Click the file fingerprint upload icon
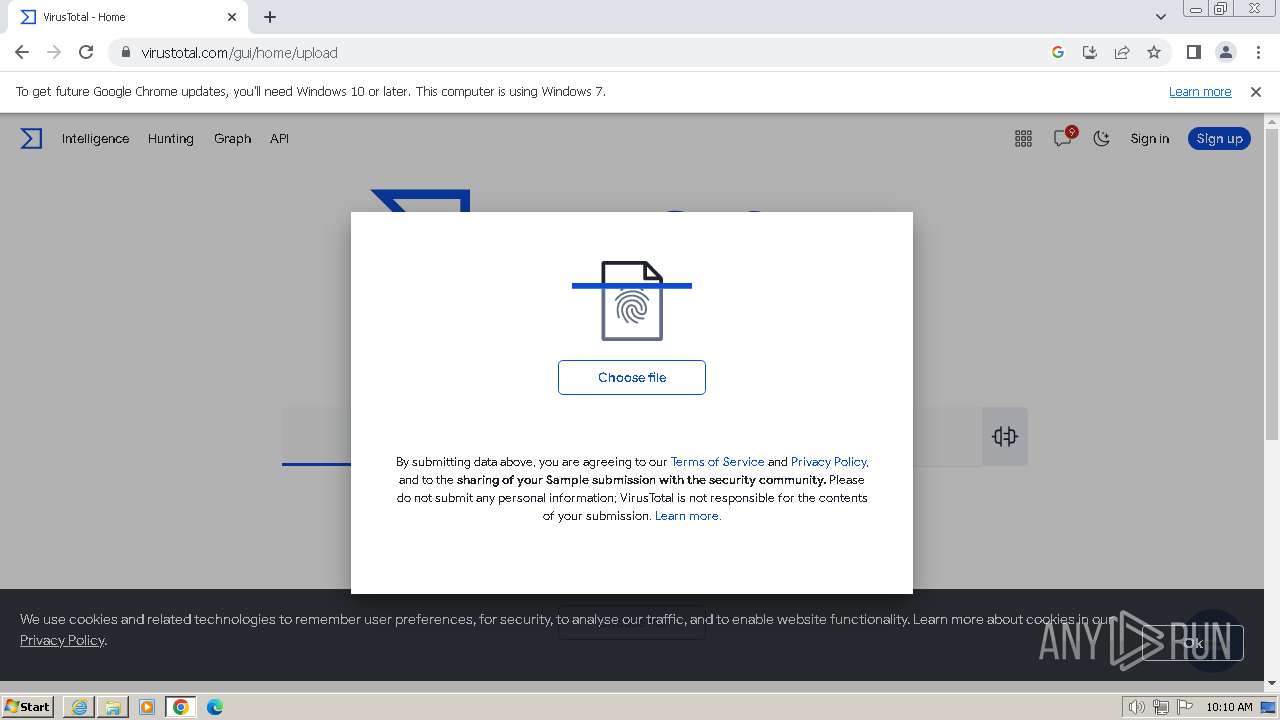1280x720 pixels. 632,300
